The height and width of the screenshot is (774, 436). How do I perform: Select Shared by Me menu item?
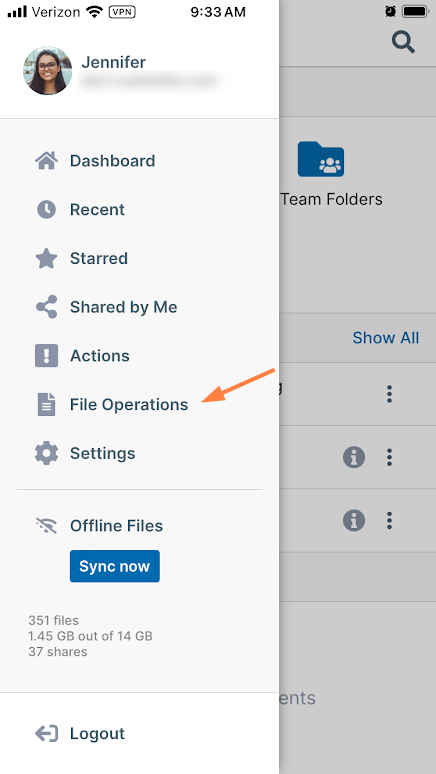[123, 307]
